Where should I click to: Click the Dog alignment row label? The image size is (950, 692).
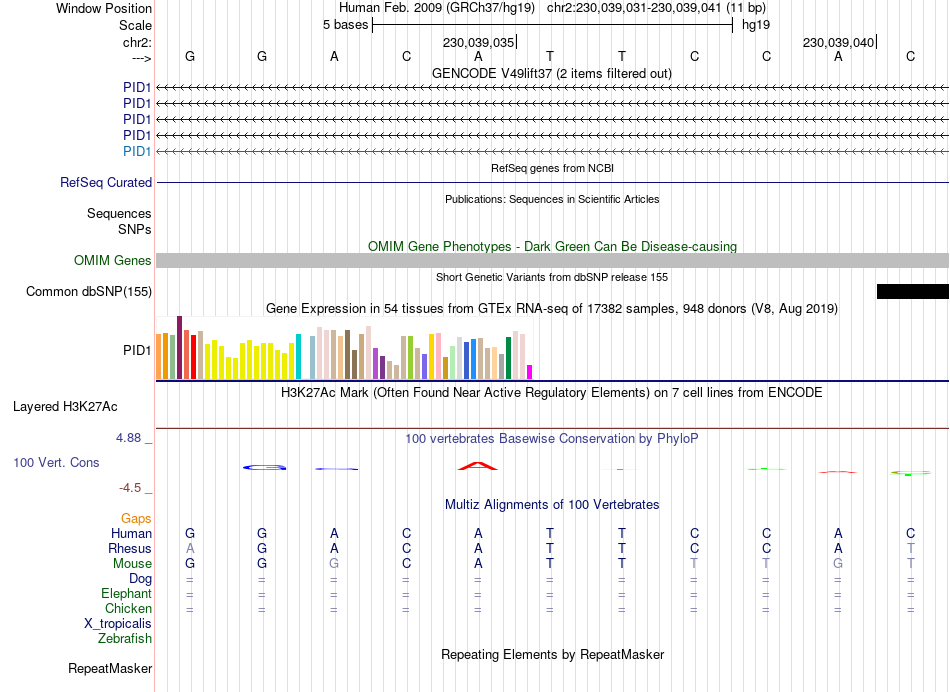(x=140, y=579)
